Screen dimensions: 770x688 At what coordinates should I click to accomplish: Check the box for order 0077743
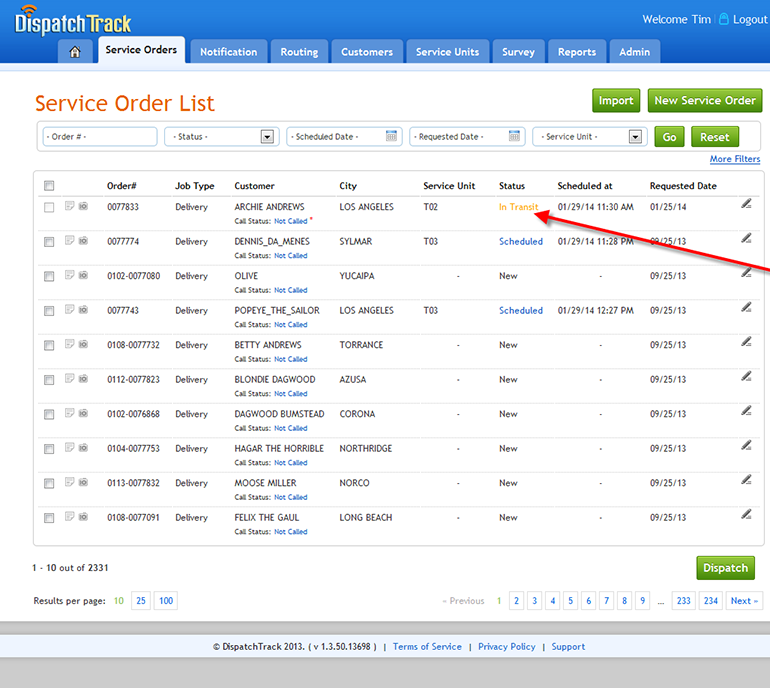[x=49, y=311]
